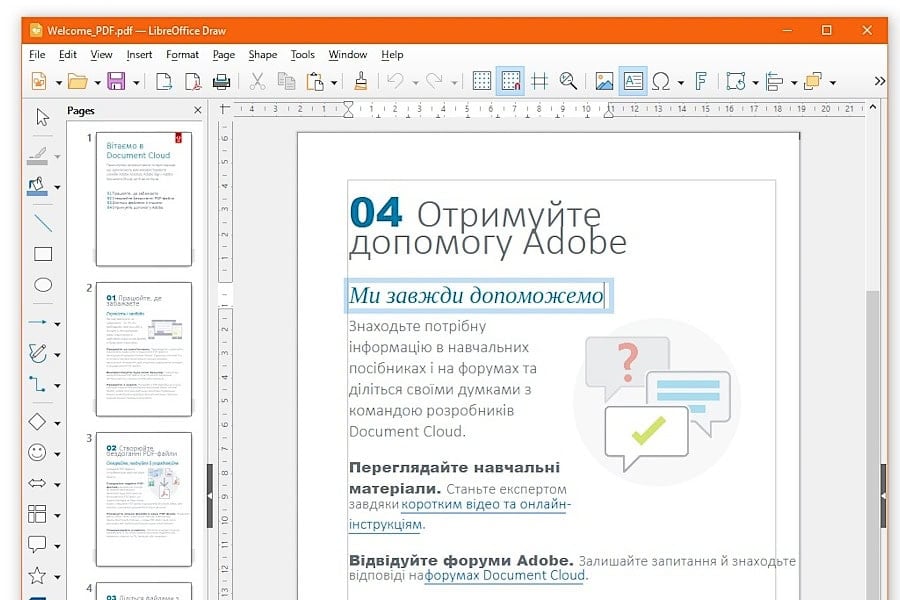Open the New document dropdown arrow
The height and width of the screenshot is (600, 900).
(59, 83)
